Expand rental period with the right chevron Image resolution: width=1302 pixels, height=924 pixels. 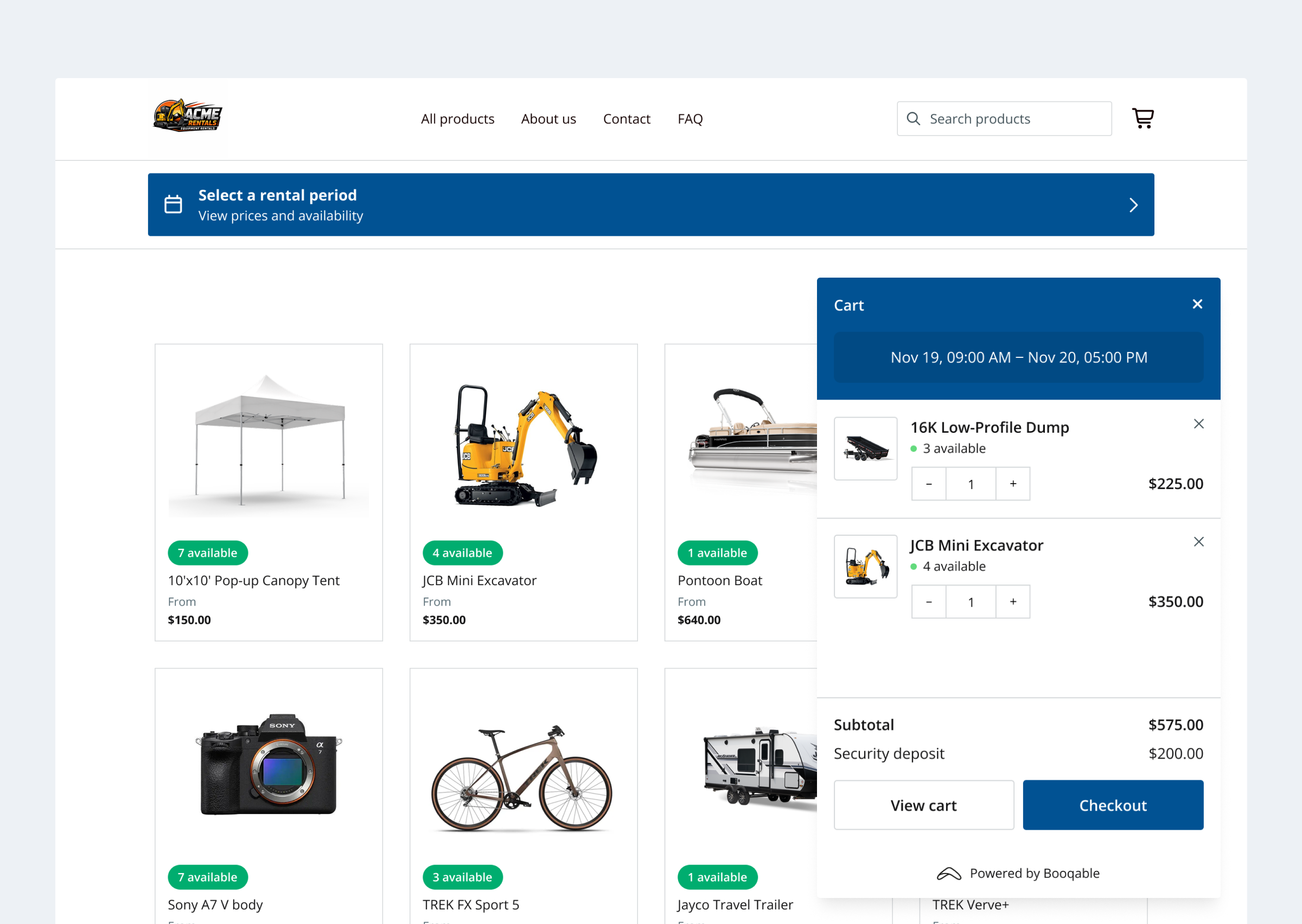point(1134,205)
